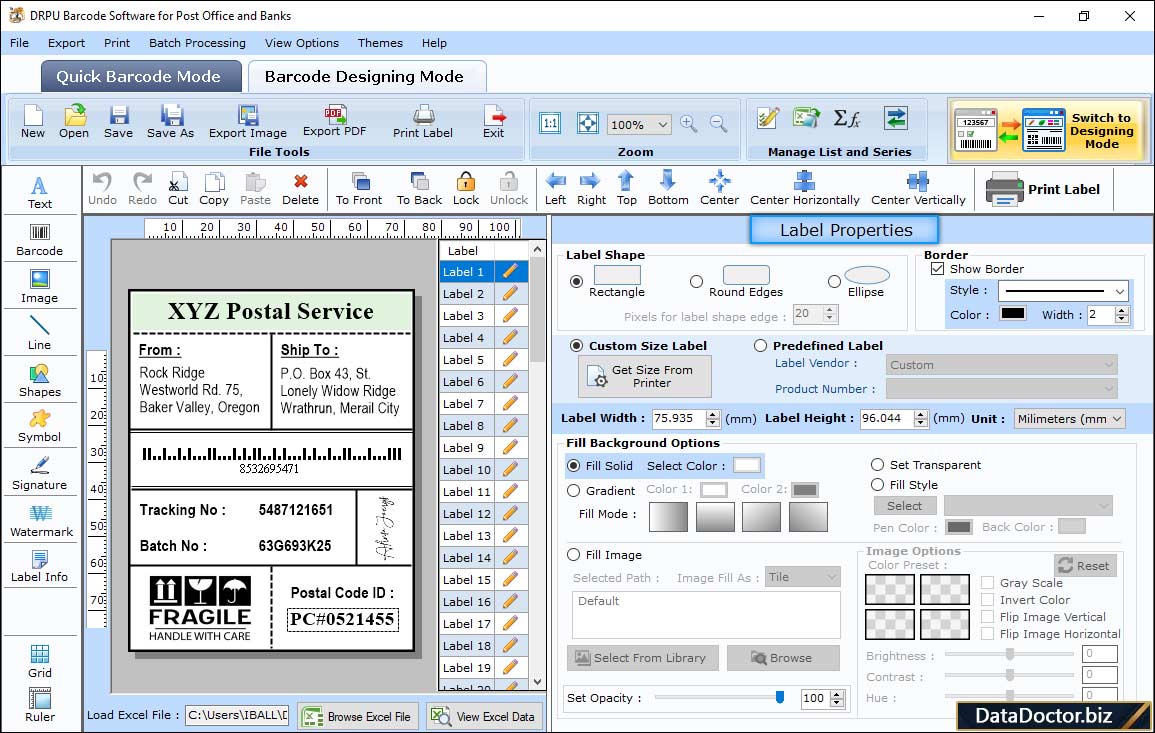Open the Label Vendor dropdown

(x=1001, y=365)
